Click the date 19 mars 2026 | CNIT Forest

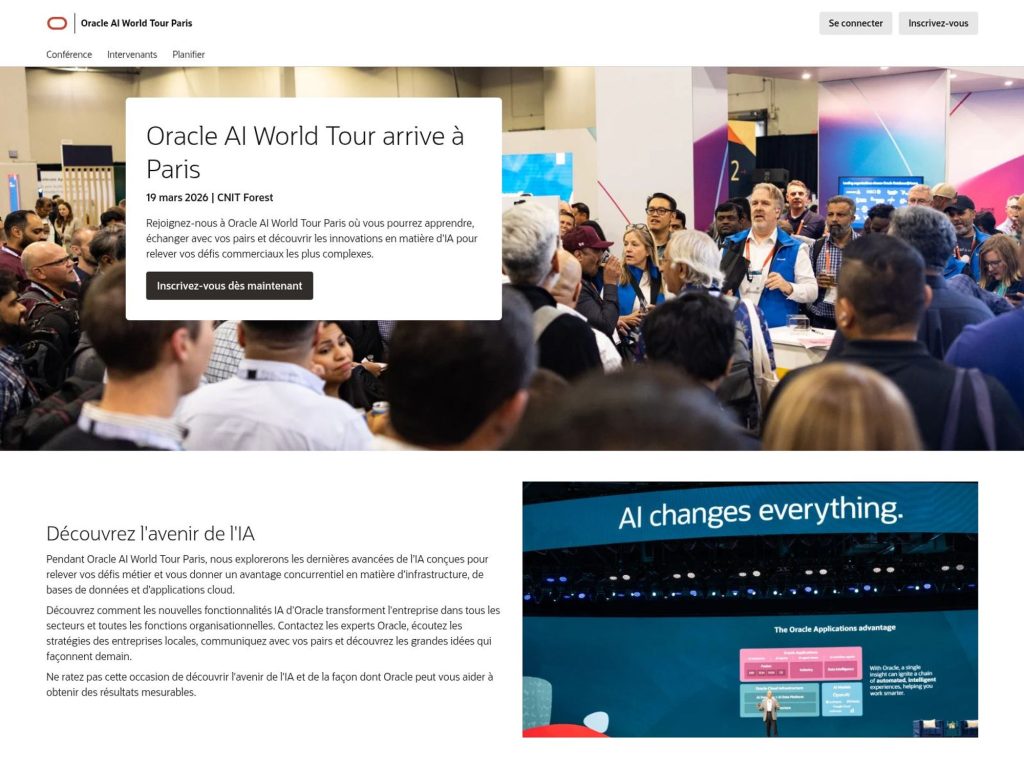[210, 197]
